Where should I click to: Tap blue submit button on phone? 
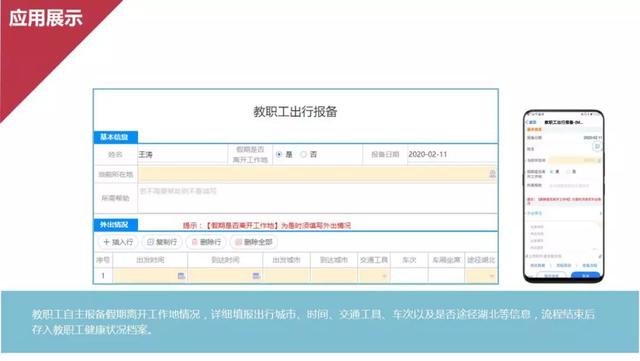586,276
